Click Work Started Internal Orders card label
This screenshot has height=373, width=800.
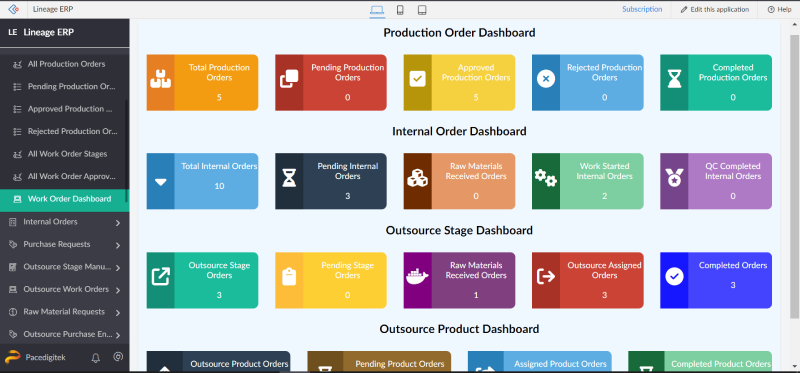click(605, 171)
